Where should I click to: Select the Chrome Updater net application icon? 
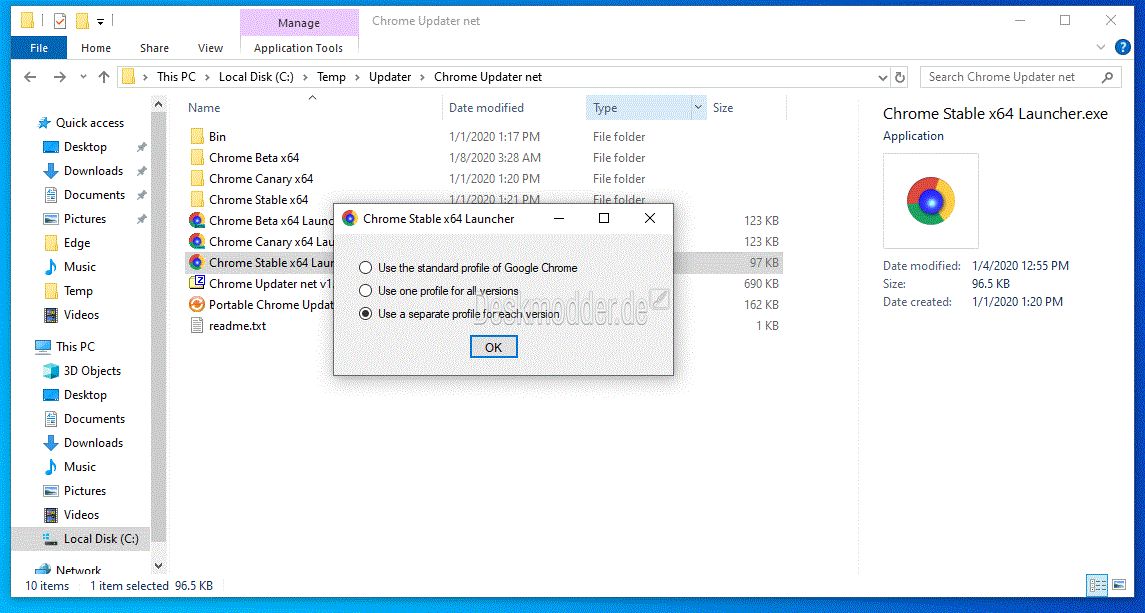point(196,283)
